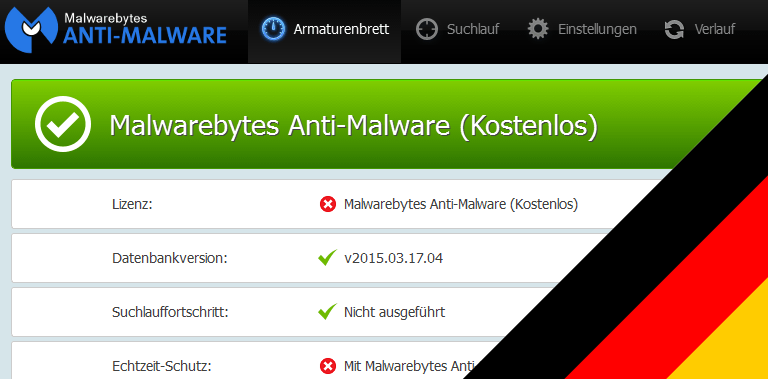The width and height of the screenshot is (768, 379).
Task: Click the red X icon next to Lizenz
Action: [x=328, y=204]
